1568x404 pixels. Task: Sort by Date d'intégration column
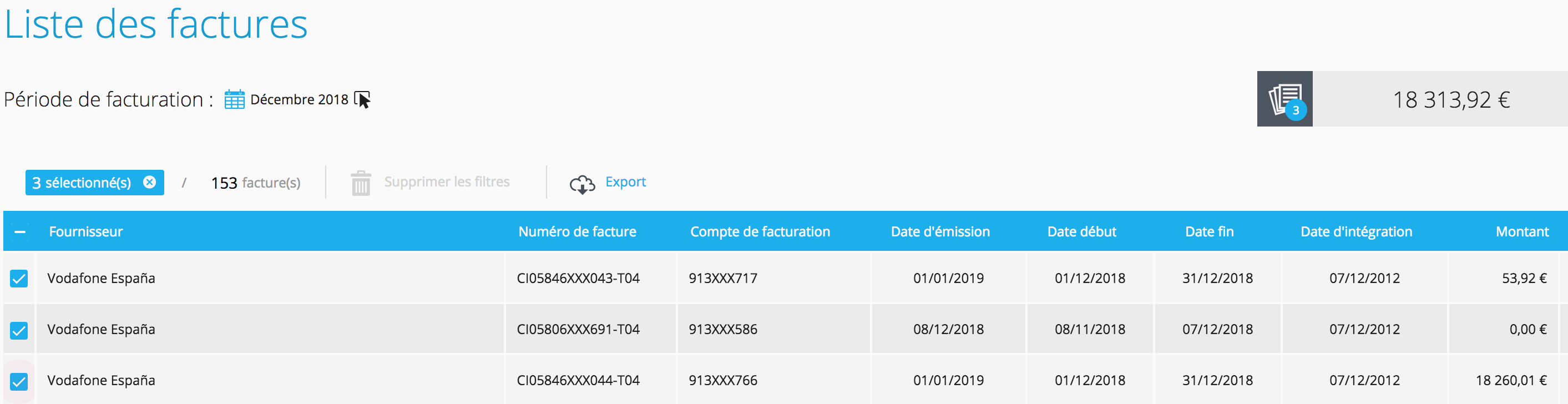click(x=1356, y=232)
